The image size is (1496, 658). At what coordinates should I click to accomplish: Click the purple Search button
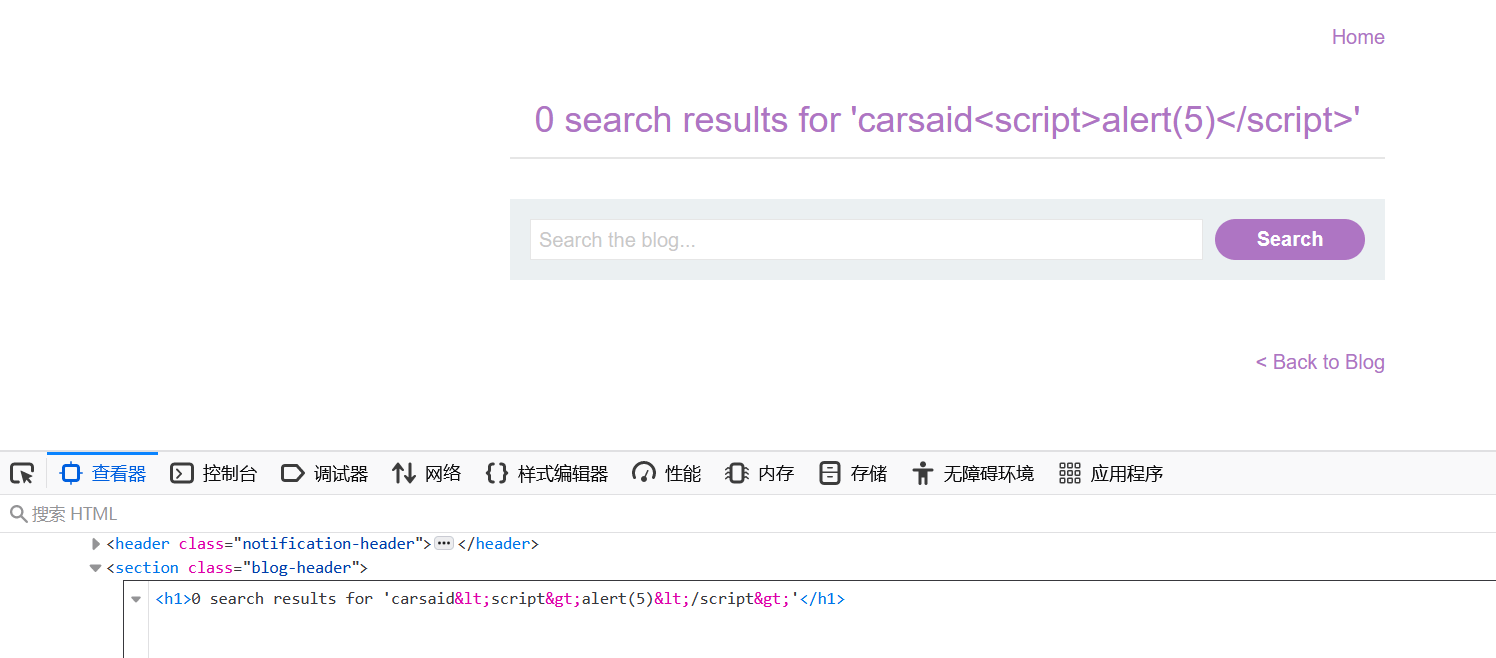pos(1289,240)
